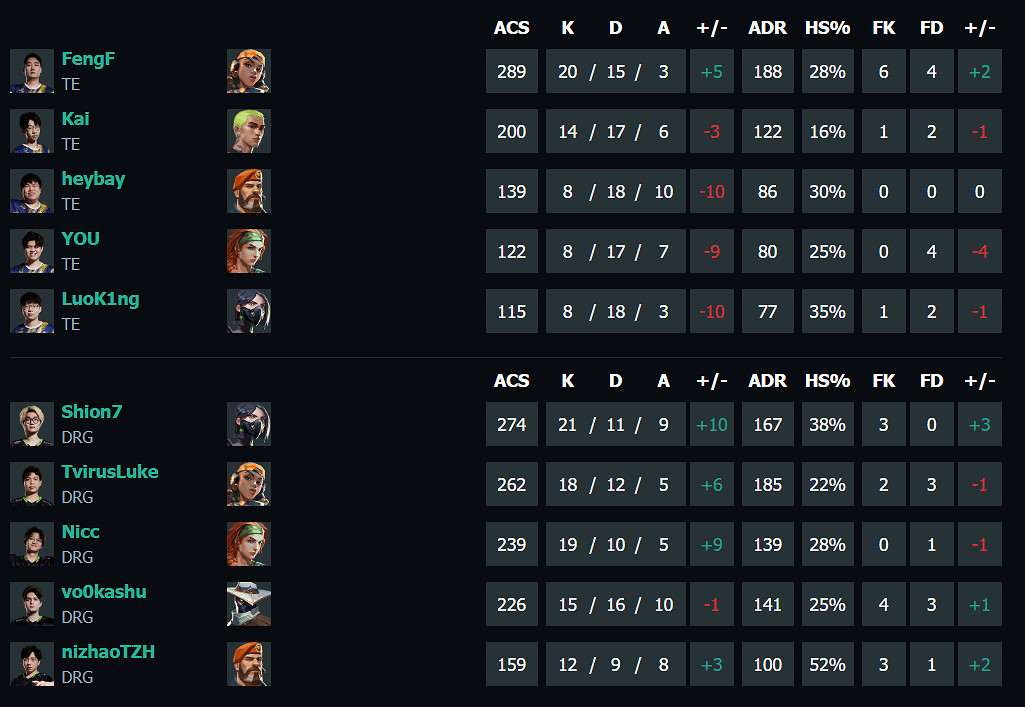Open nizhaoTZH's player profile link

coord(108,652)
